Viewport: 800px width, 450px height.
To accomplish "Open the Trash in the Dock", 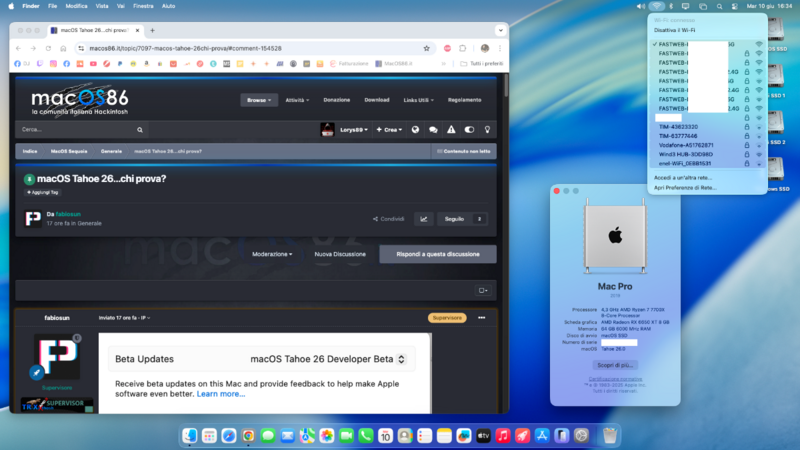I will click(610, 436).
